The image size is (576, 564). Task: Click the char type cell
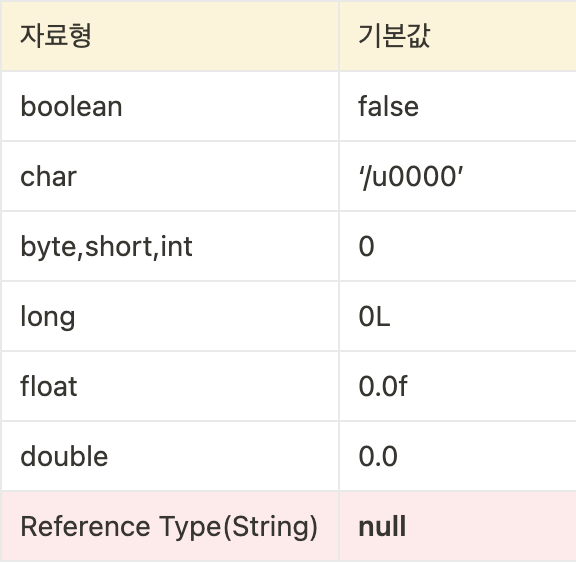click(170, 176)
